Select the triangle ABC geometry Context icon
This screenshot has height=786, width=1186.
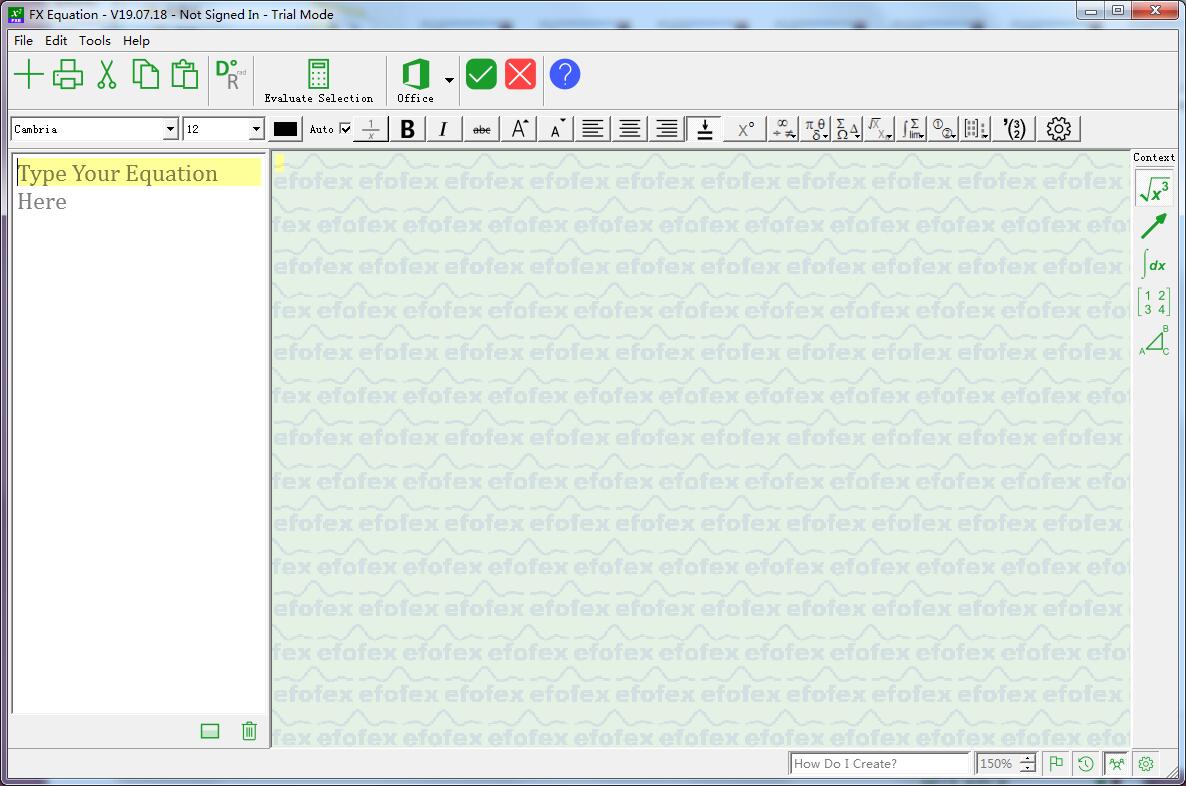pyautogui.click(x=1154, y=340)
